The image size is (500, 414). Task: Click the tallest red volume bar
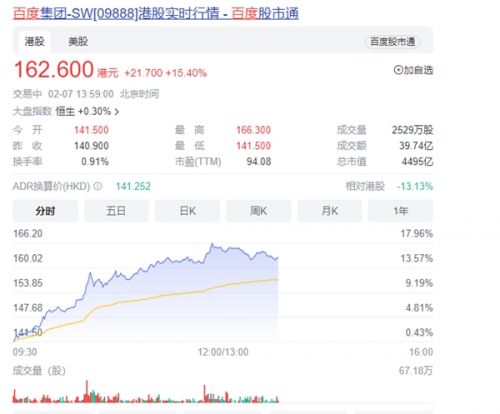(x=87, y=391)
